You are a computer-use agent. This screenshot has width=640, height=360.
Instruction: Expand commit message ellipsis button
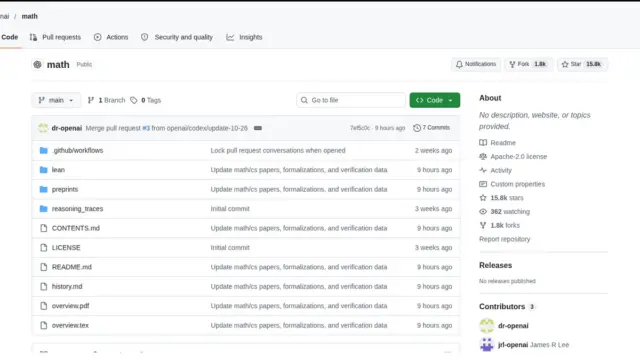coord(258,128)
